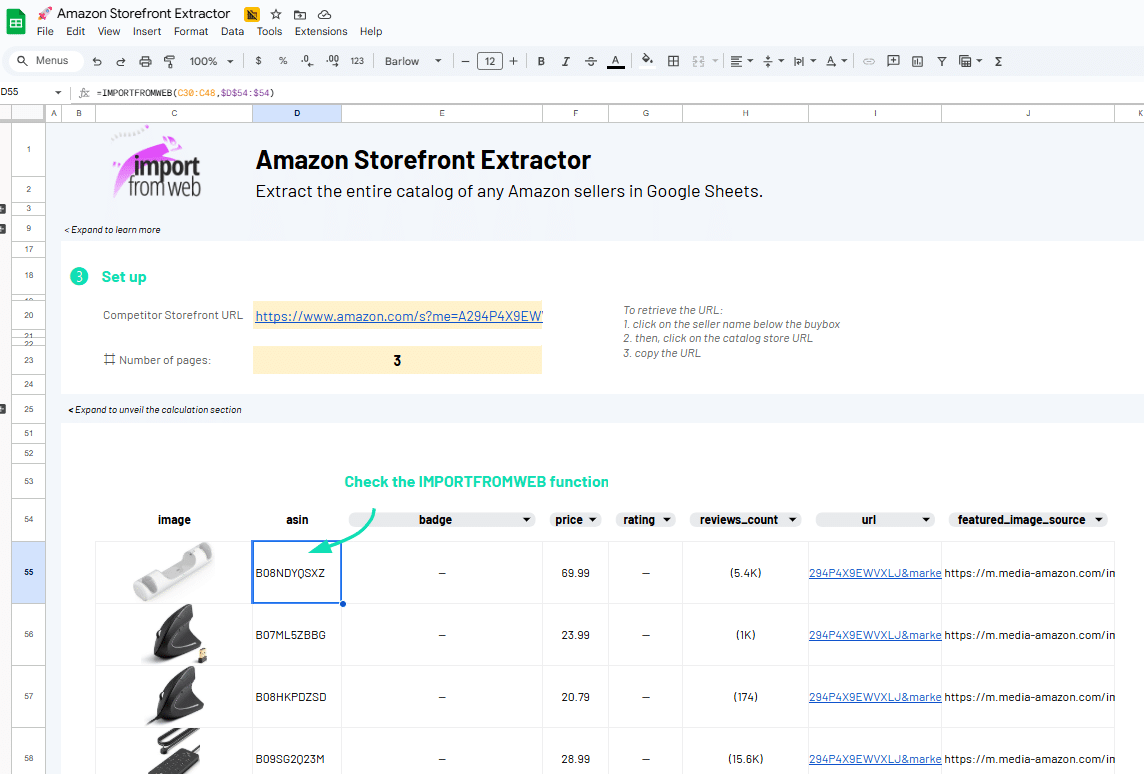Screen dimensions: 1144x774
Task: Open the Barlow font dropdown
Action: pos(413,61)
